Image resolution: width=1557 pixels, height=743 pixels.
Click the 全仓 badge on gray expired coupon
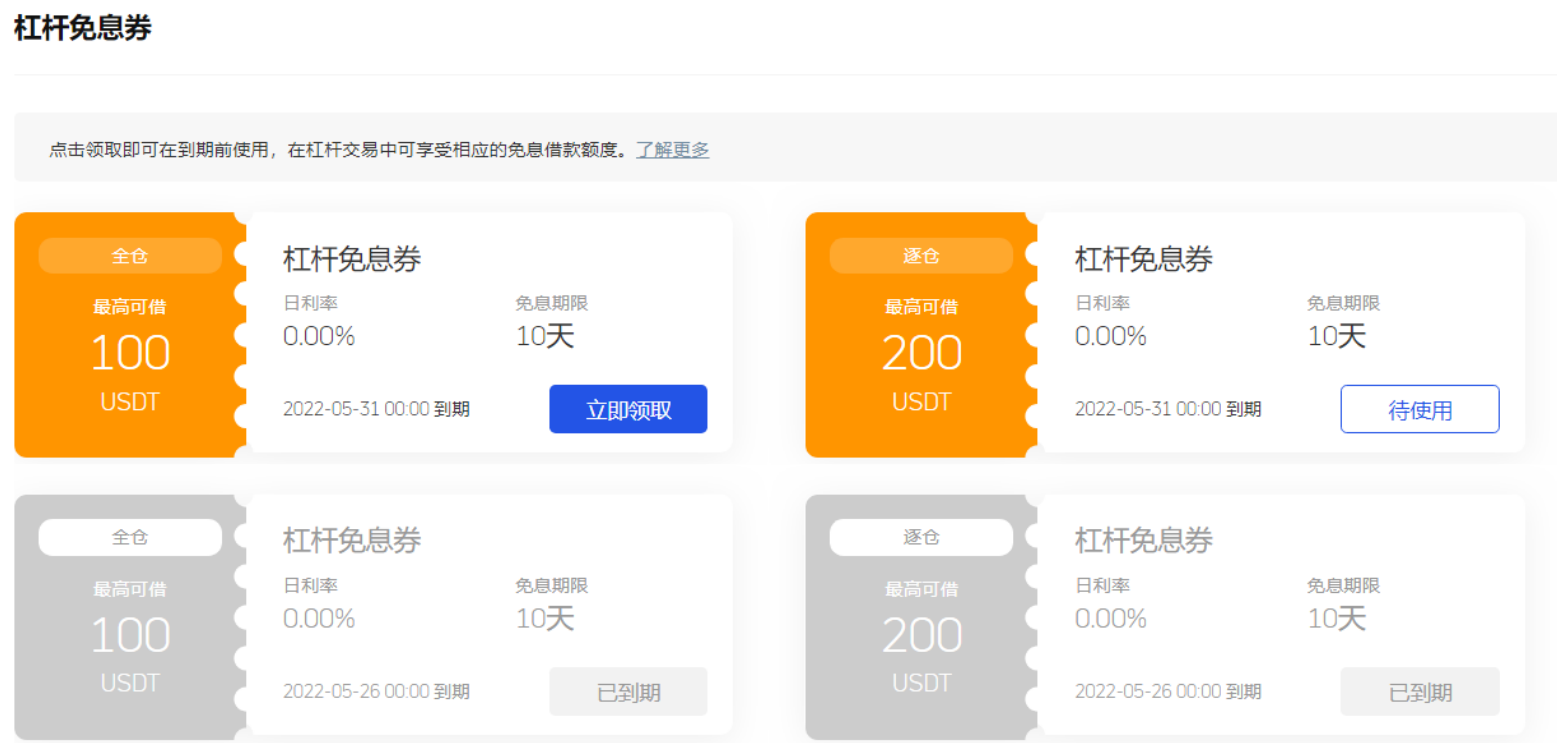coord(130,538)
